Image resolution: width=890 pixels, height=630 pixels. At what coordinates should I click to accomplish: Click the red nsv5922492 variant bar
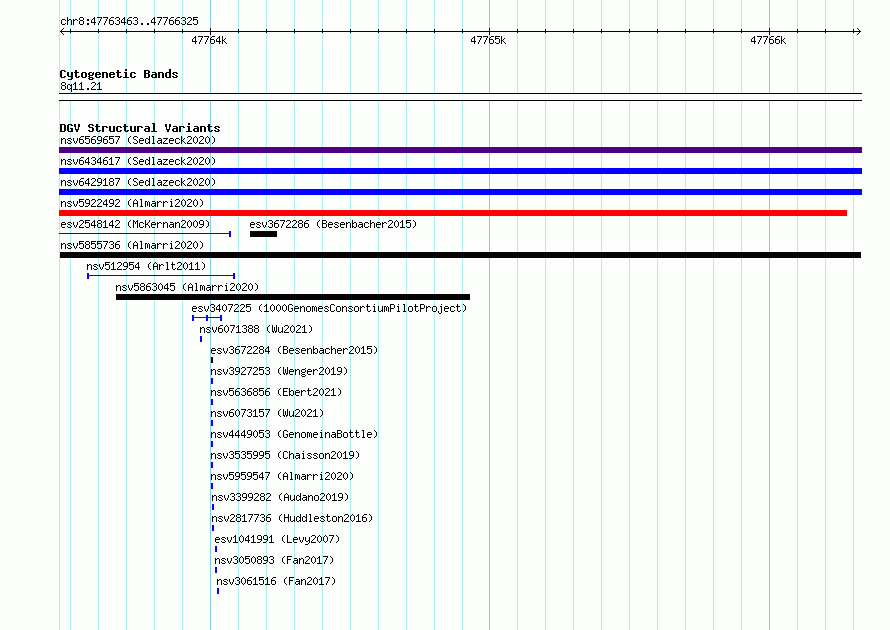pos(453,213)
